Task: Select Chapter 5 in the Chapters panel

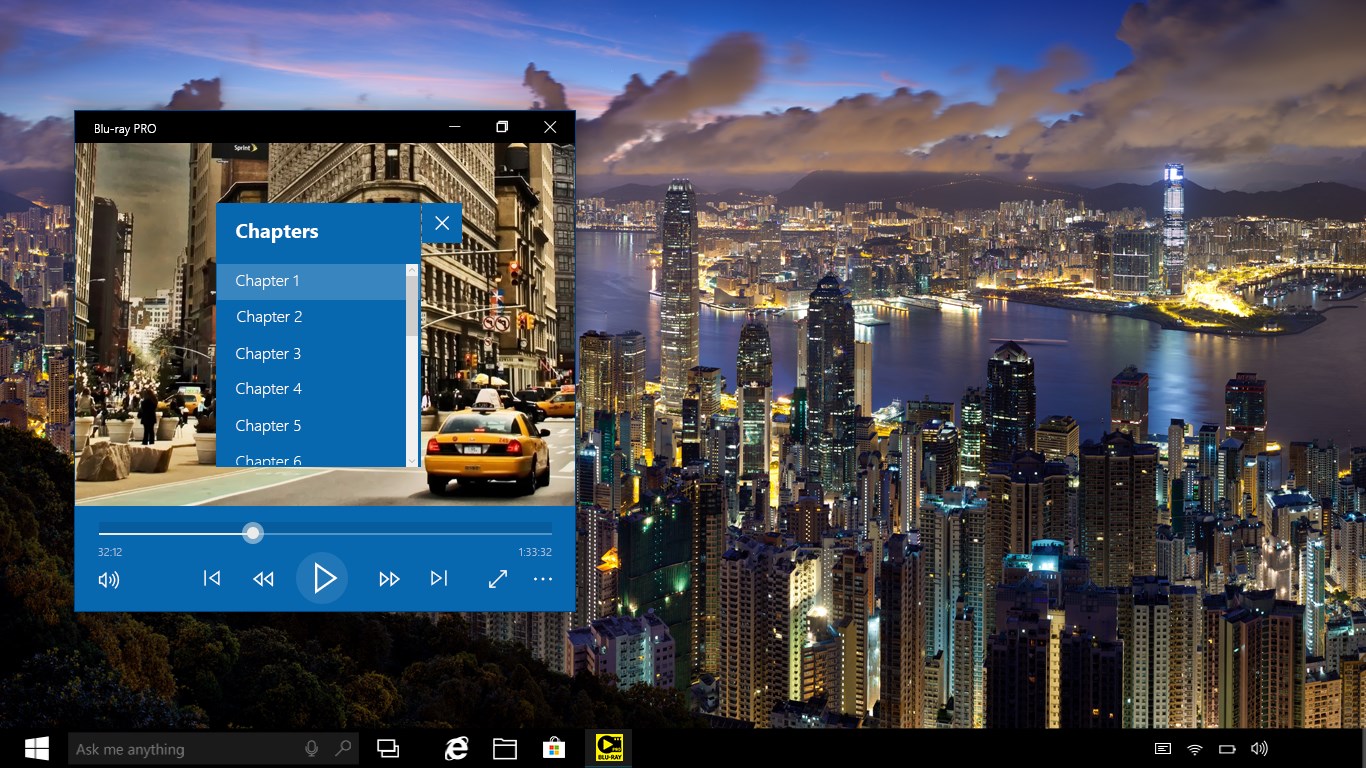Action: (268, 425)
